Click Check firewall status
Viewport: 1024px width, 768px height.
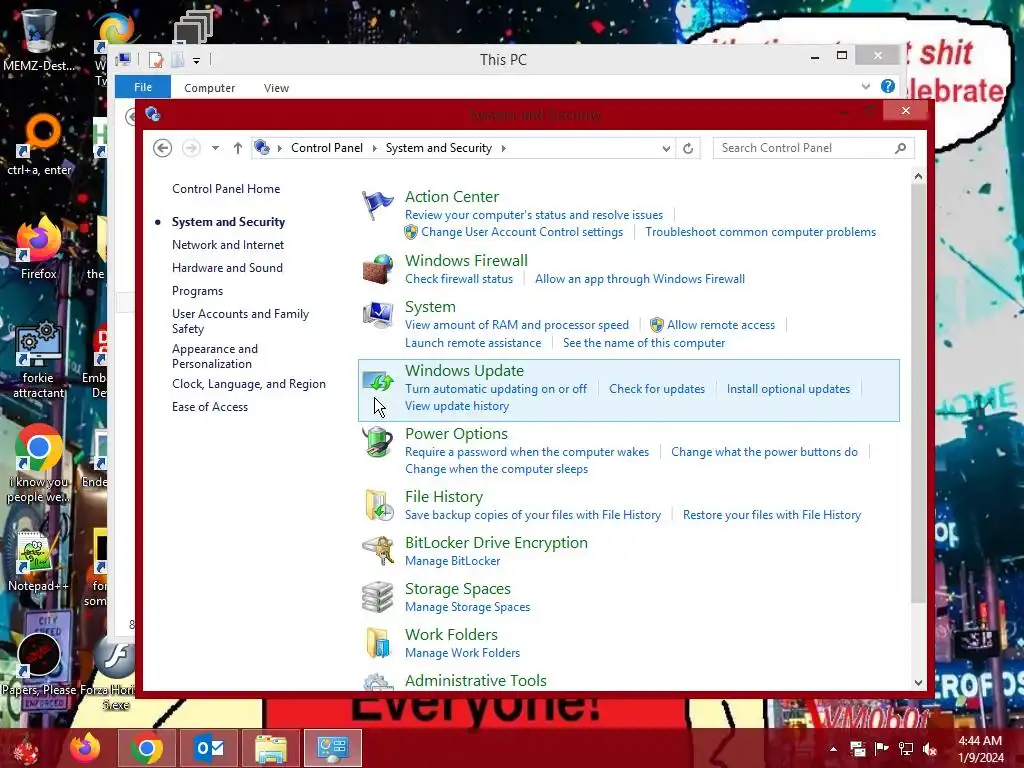(458, 279)
